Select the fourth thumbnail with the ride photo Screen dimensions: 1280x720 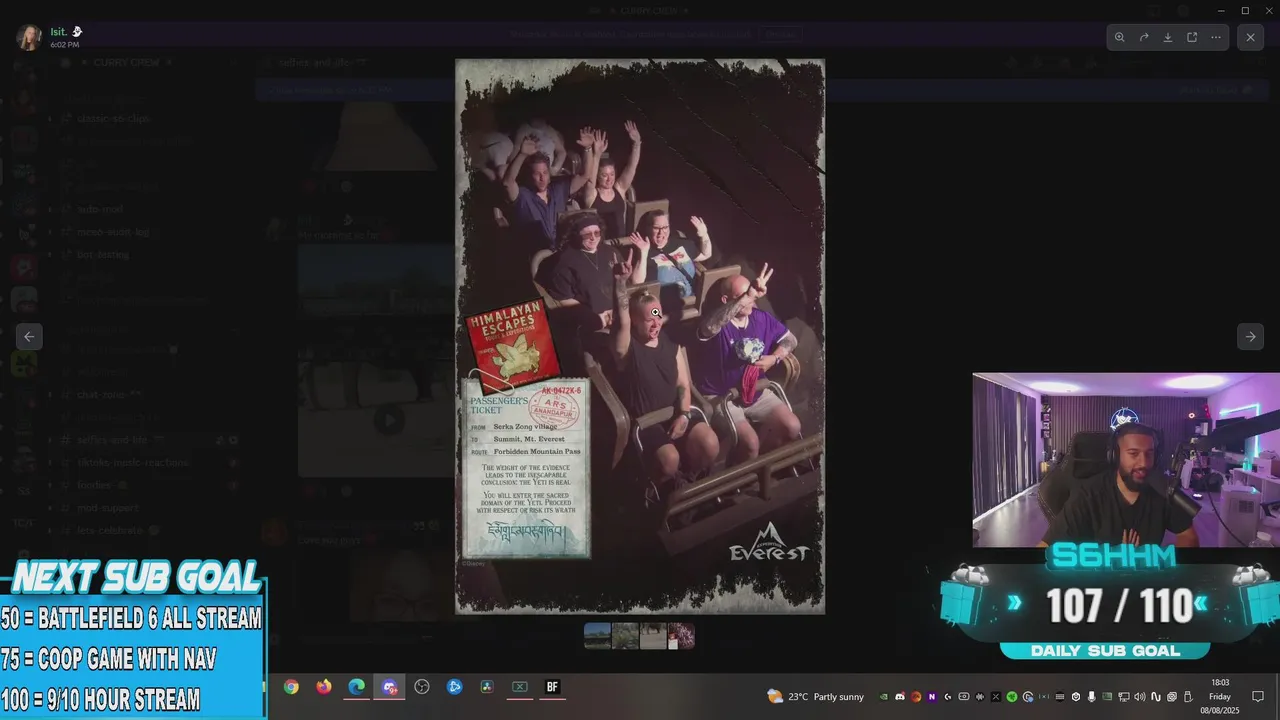coord(681,636)
